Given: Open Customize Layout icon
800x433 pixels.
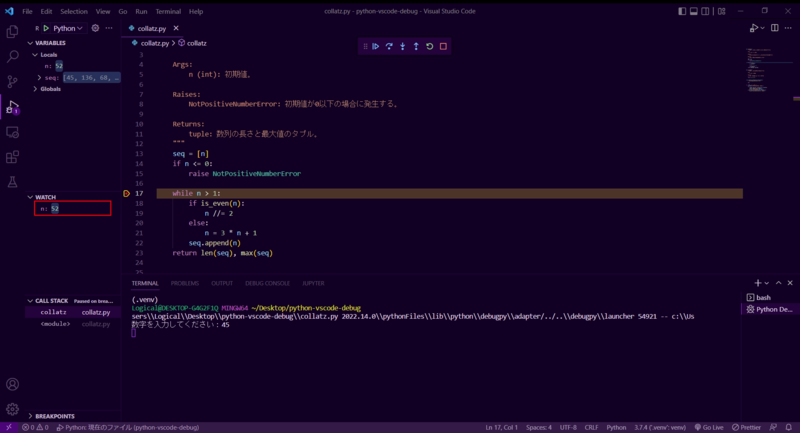Looking at the screenshot, I should (x=721, y=11).
